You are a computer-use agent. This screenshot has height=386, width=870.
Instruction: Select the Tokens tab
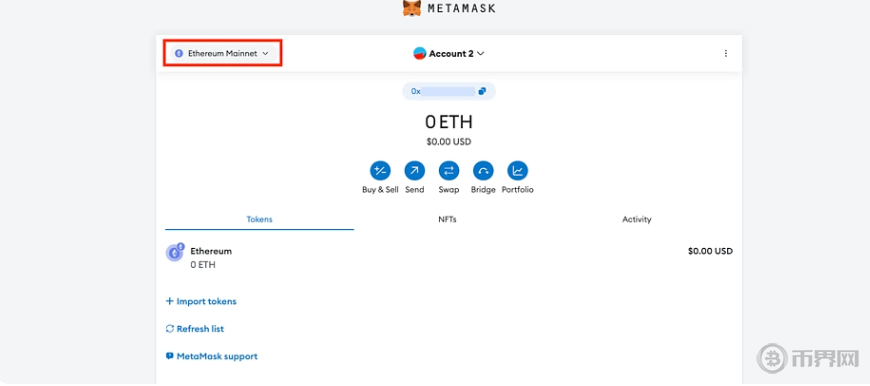(x=260, y=219)
